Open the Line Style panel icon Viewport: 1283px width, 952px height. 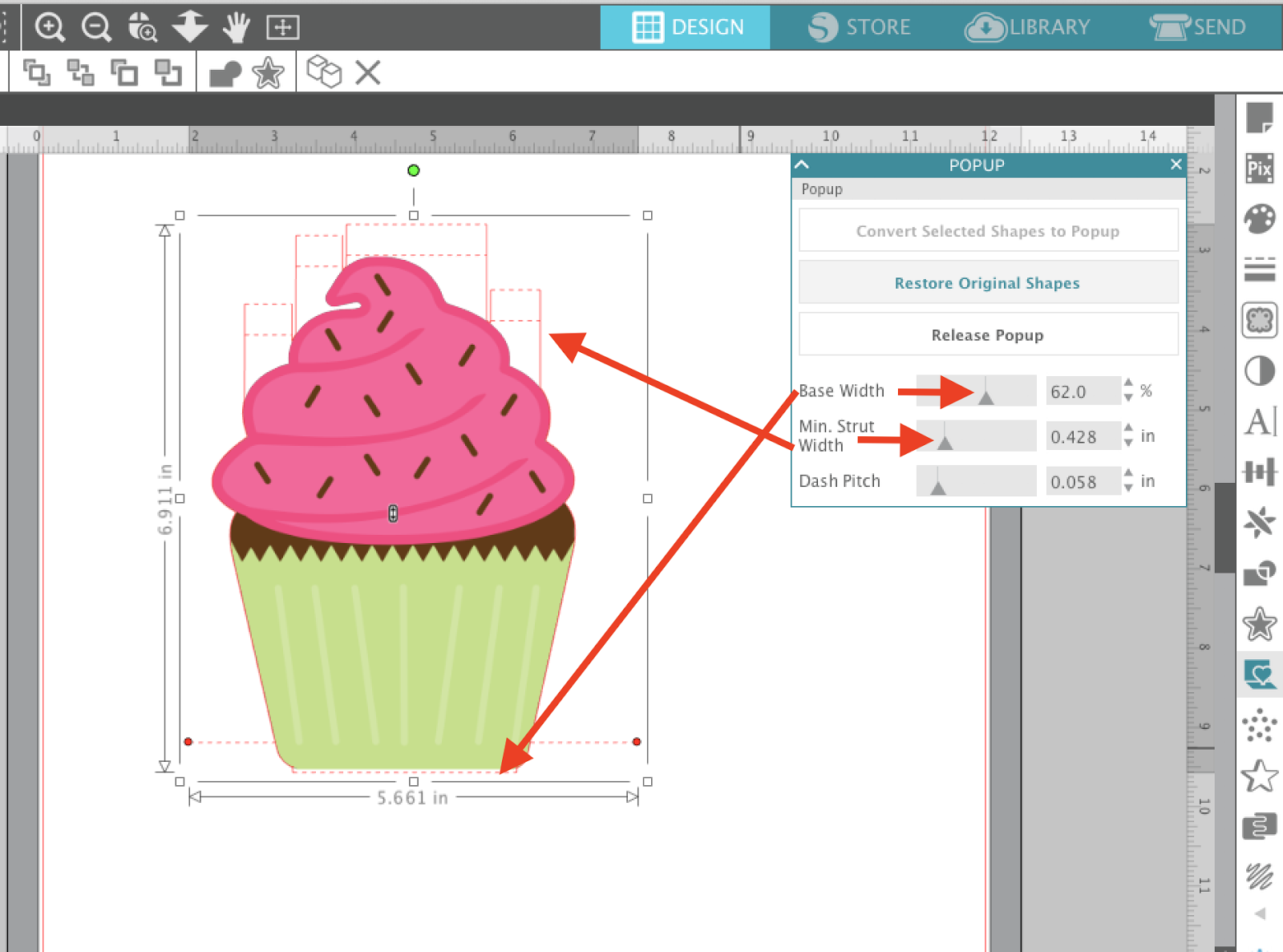(1260, 269)
